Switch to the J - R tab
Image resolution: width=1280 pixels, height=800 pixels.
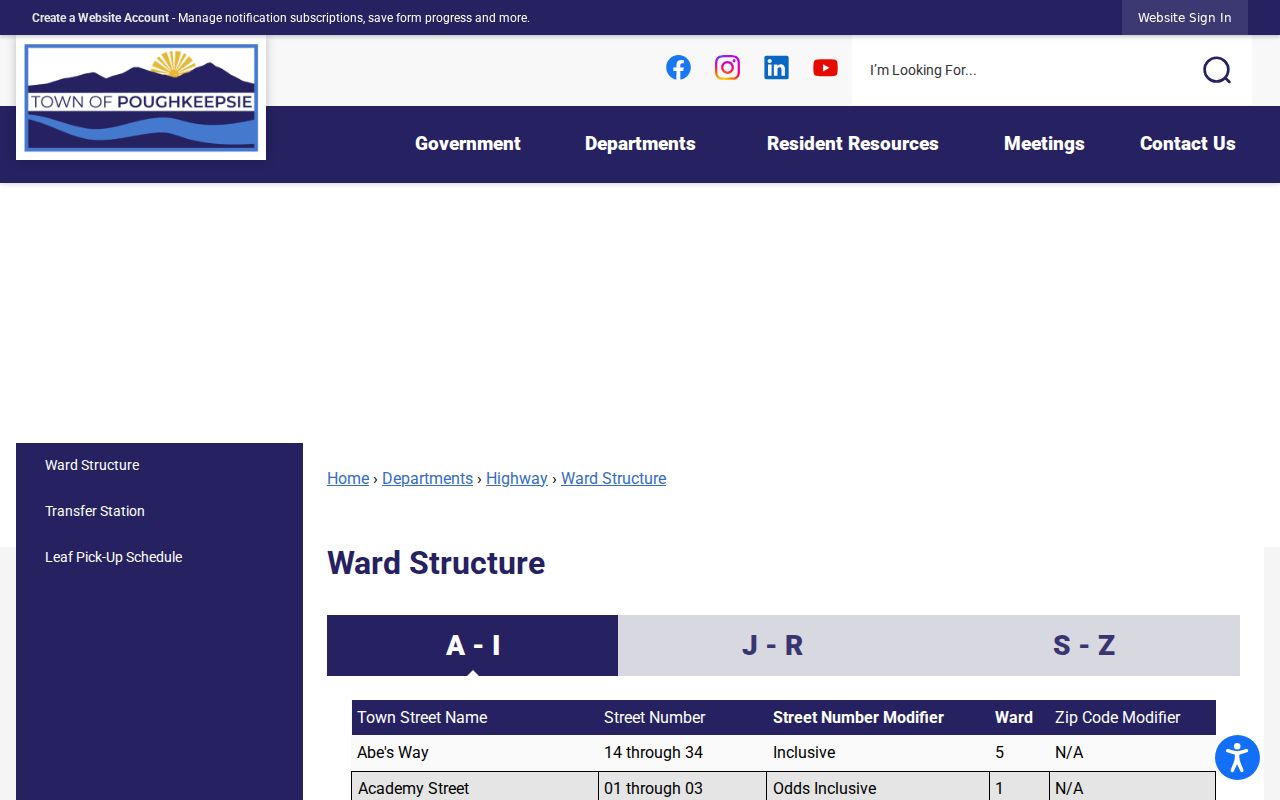(x=773, y=645)
